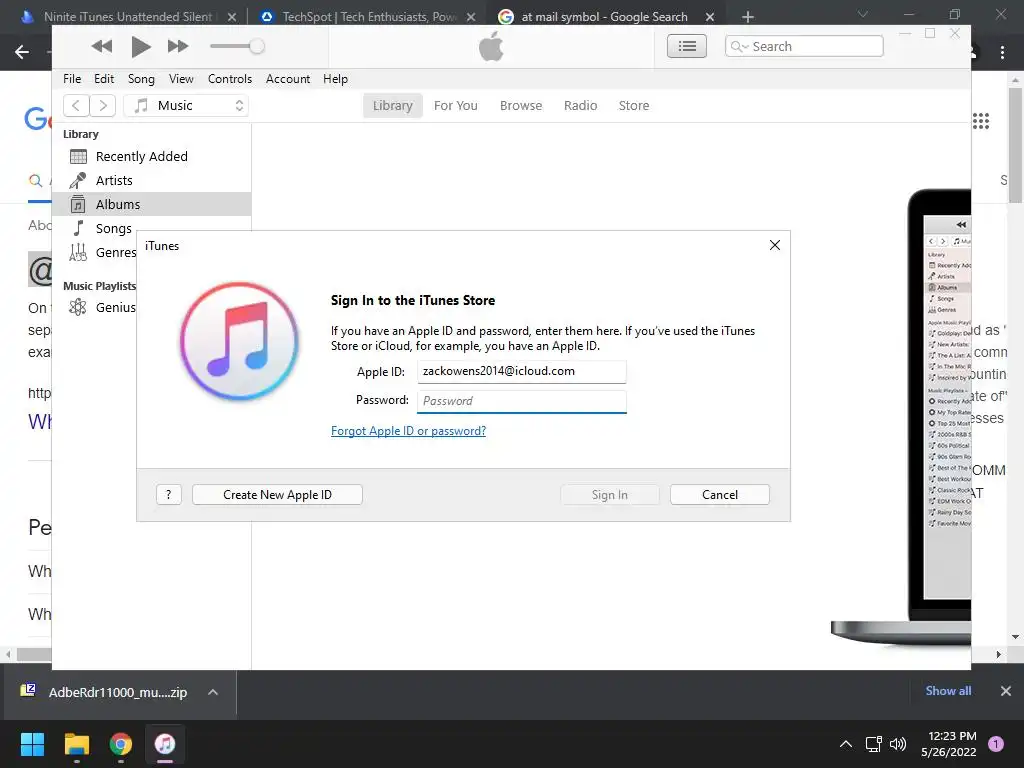Close the Chrome downloads bar
Image resolution: width=1024 pixels, height=768 pixels.
click(x=1006, y=691)
